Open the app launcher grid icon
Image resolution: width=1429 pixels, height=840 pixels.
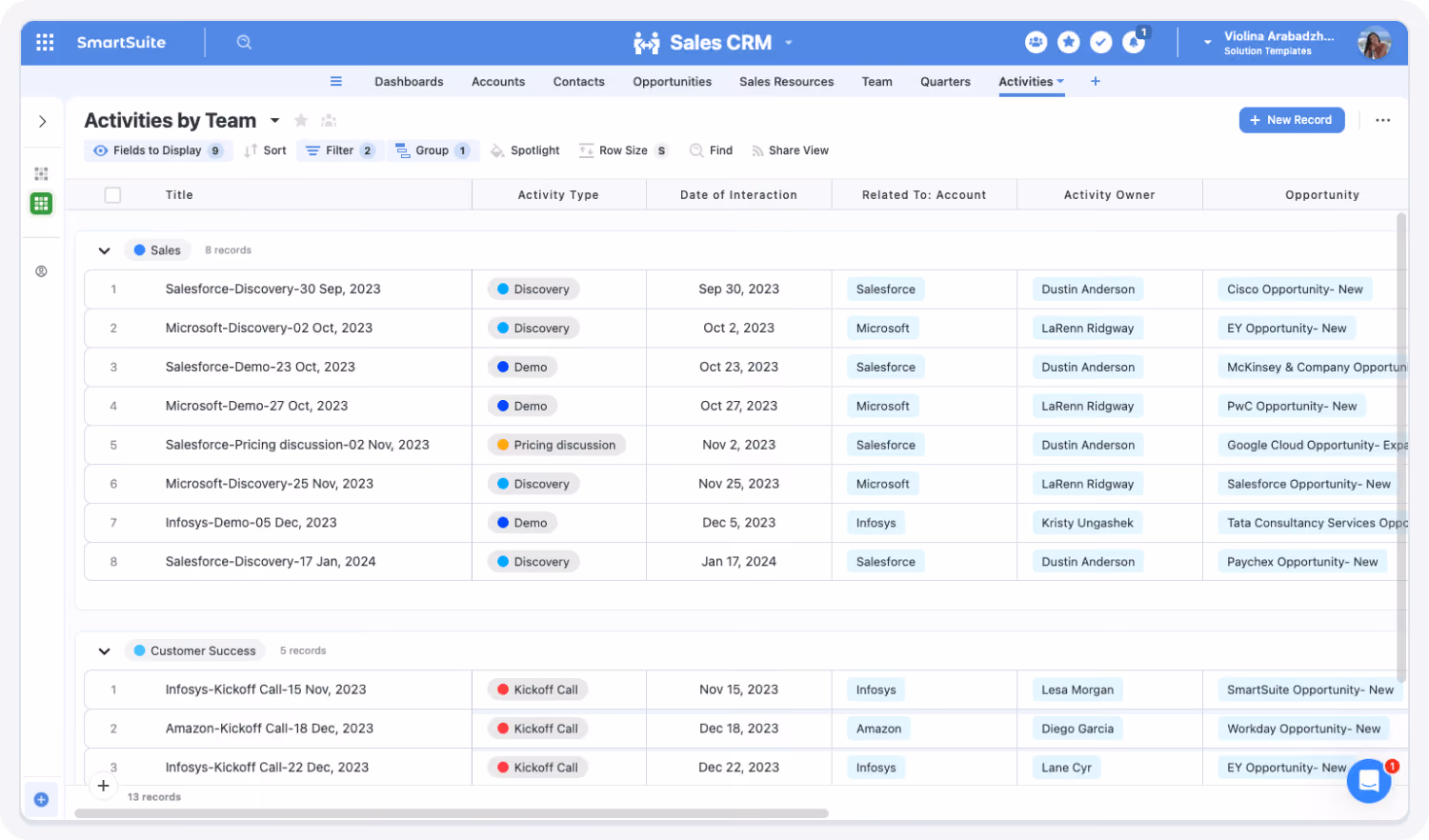45,42
